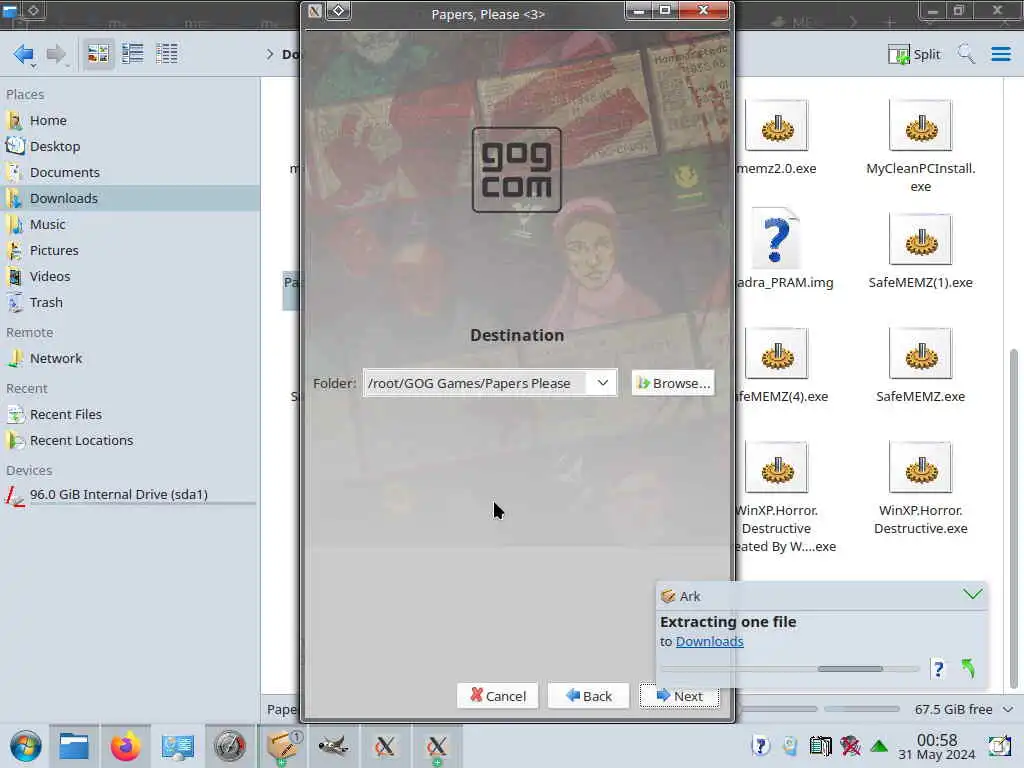Viewport: 1024px width, 768px height.
Task: Open clock showing 00:58
Action: pos(936,746)
